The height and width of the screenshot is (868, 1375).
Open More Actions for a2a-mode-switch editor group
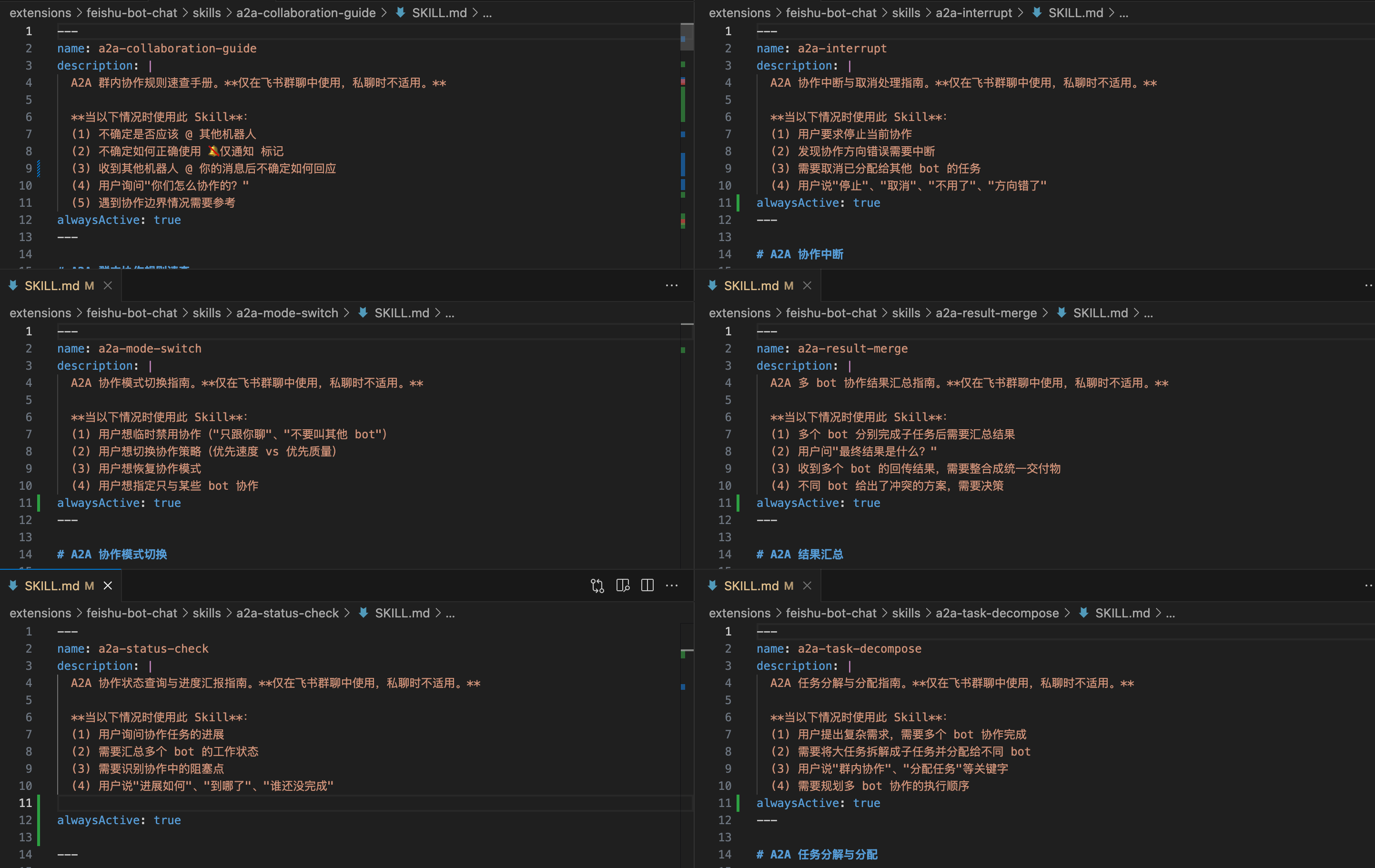tap(671, 285)
